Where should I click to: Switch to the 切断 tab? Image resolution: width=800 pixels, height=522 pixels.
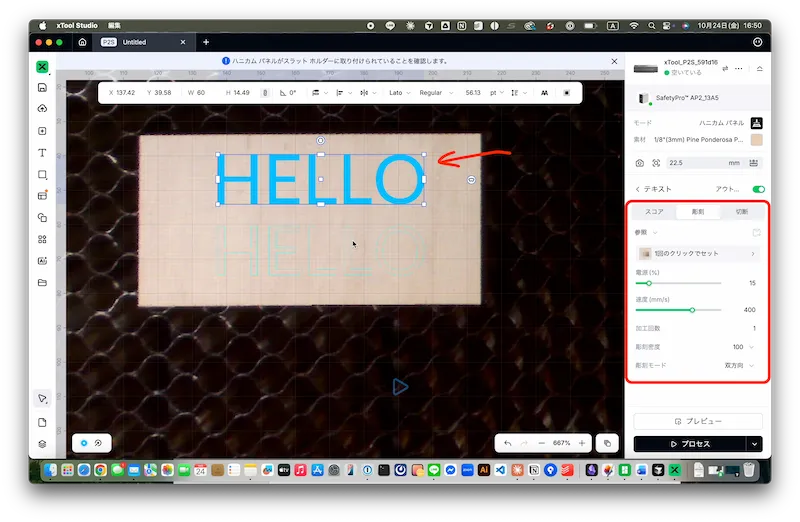pos(741,212)
